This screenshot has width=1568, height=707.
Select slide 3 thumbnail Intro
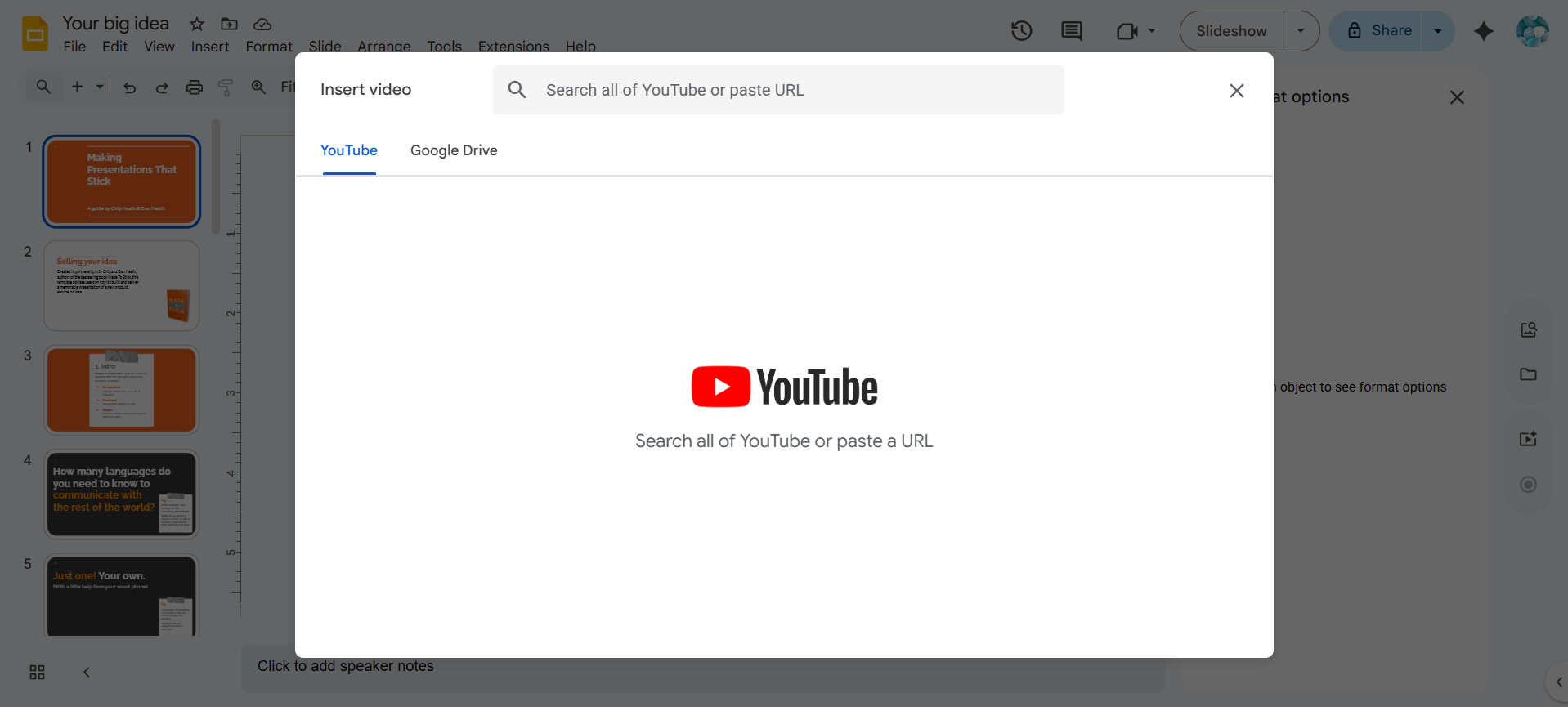[x=121, y=390]
